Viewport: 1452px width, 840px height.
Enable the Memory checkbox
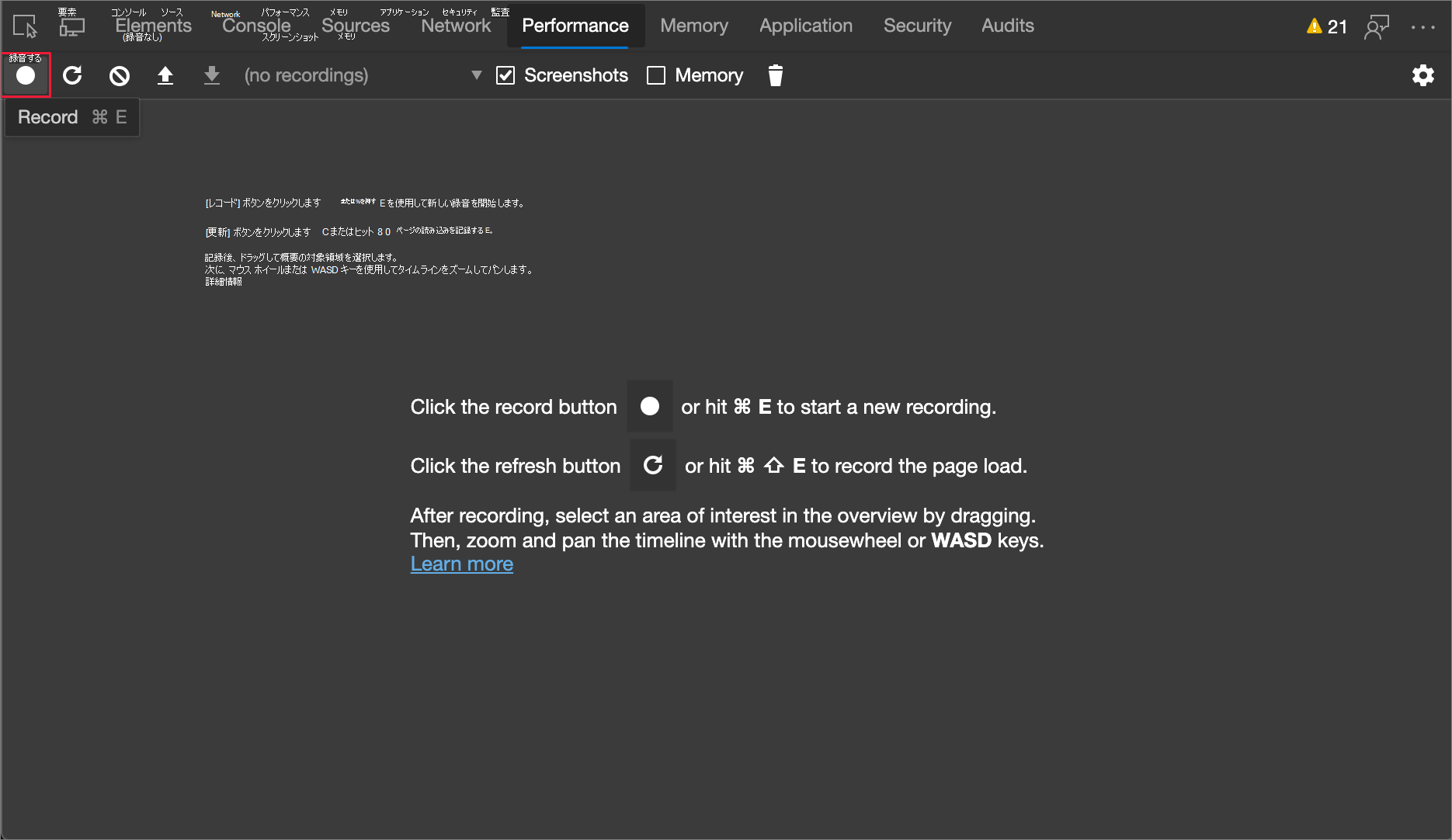(x=656, y=75)
